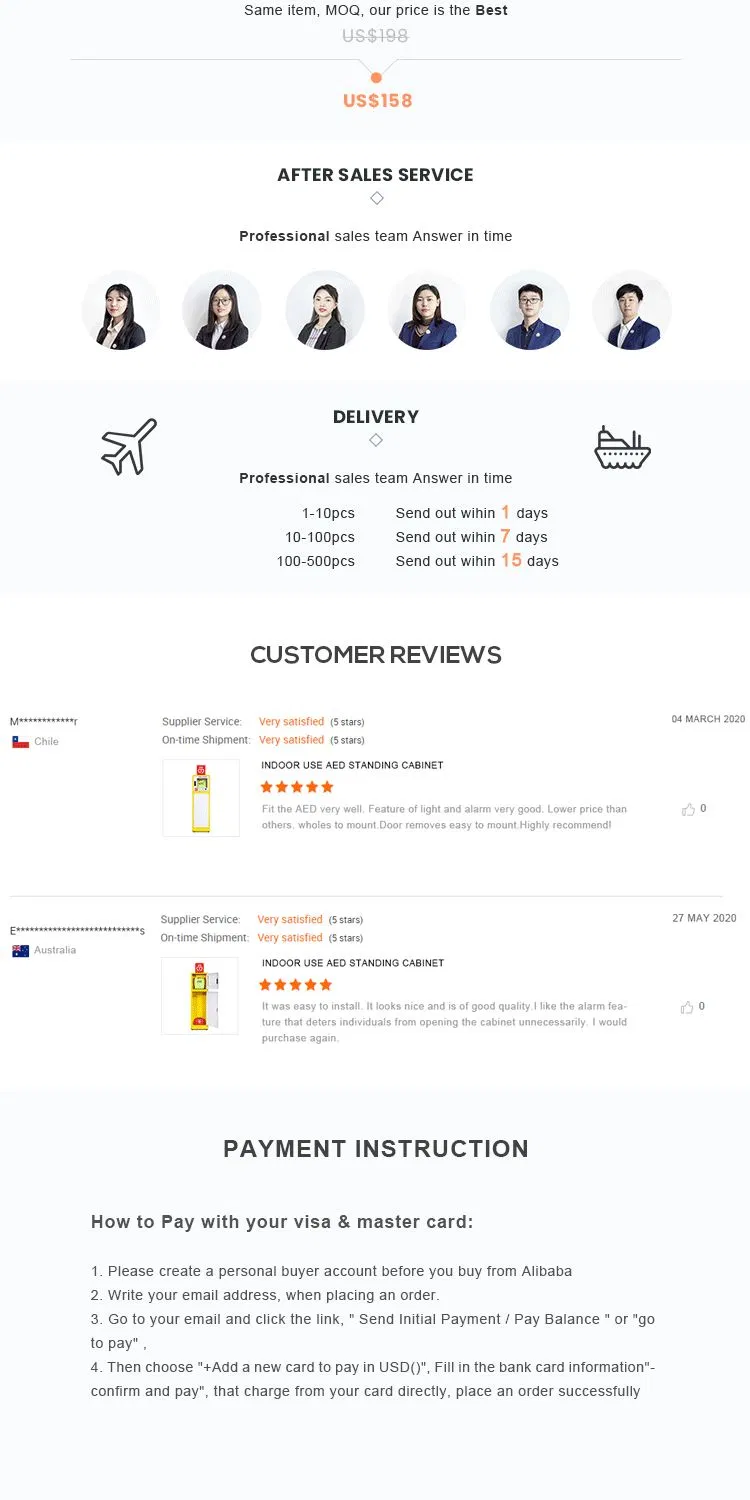Screen dimensions: 750x1500
Task: Select the third sales team member photo
Action: [325, 310]
